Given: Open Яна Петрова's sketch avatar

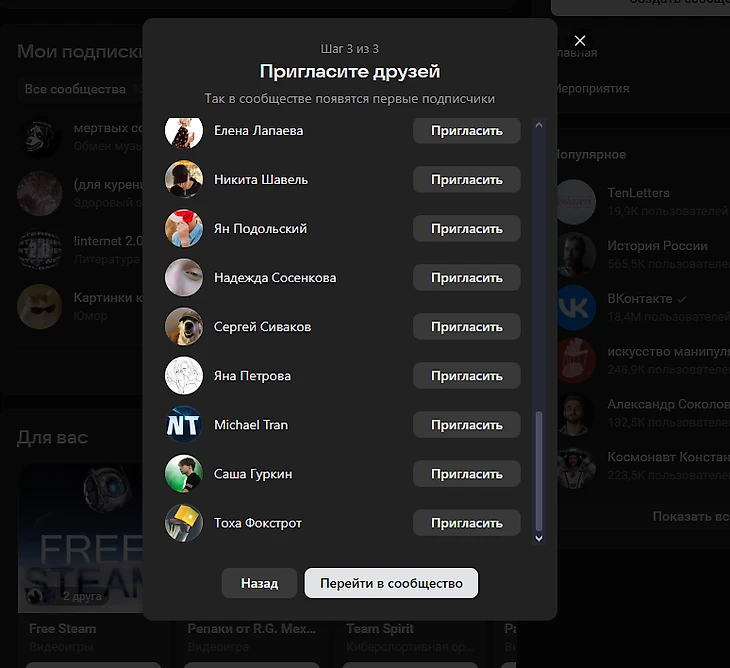Looking at the screenshot, I should click(184, 376).
